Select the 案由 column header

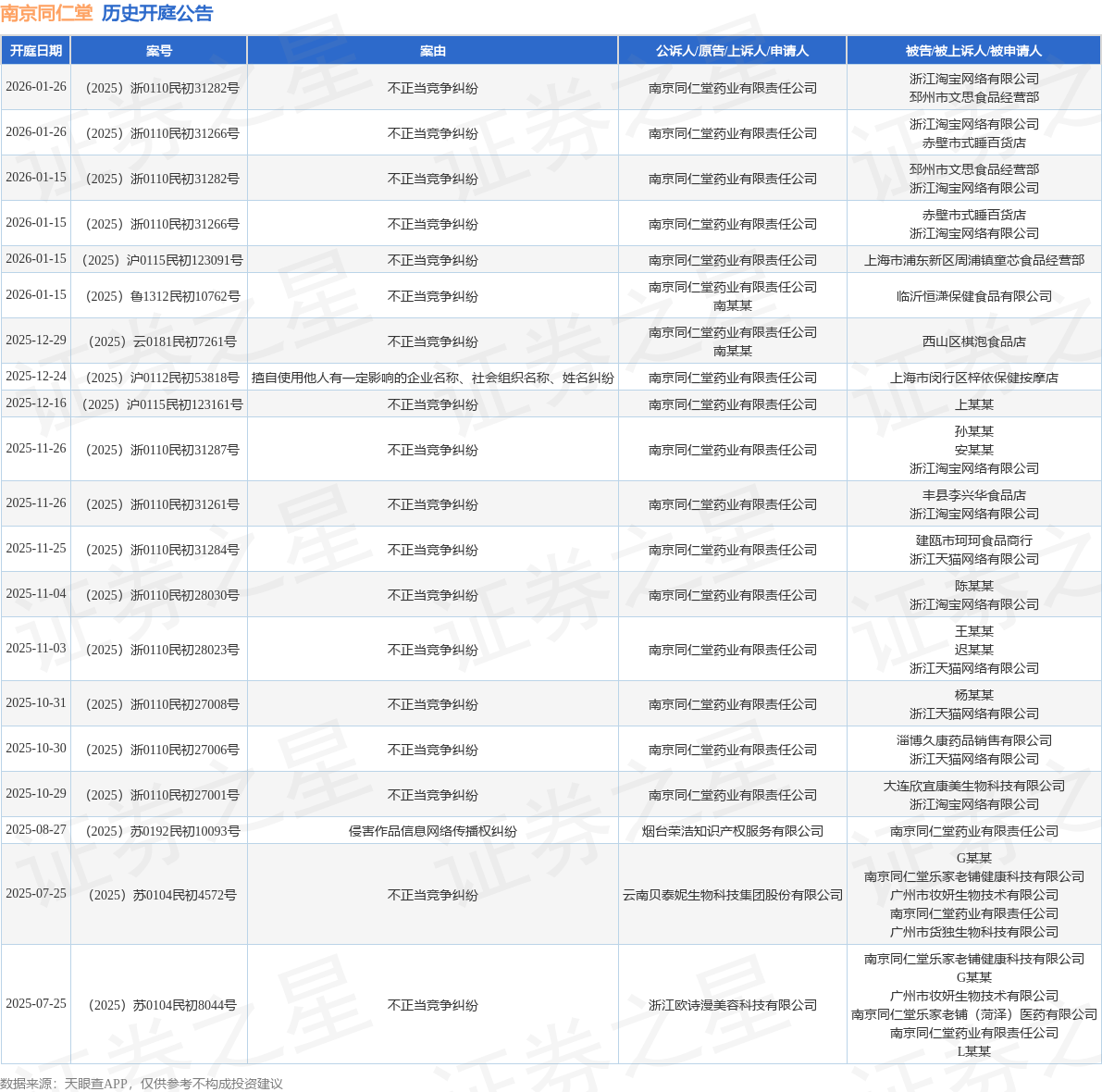click(x=432, y=51)
